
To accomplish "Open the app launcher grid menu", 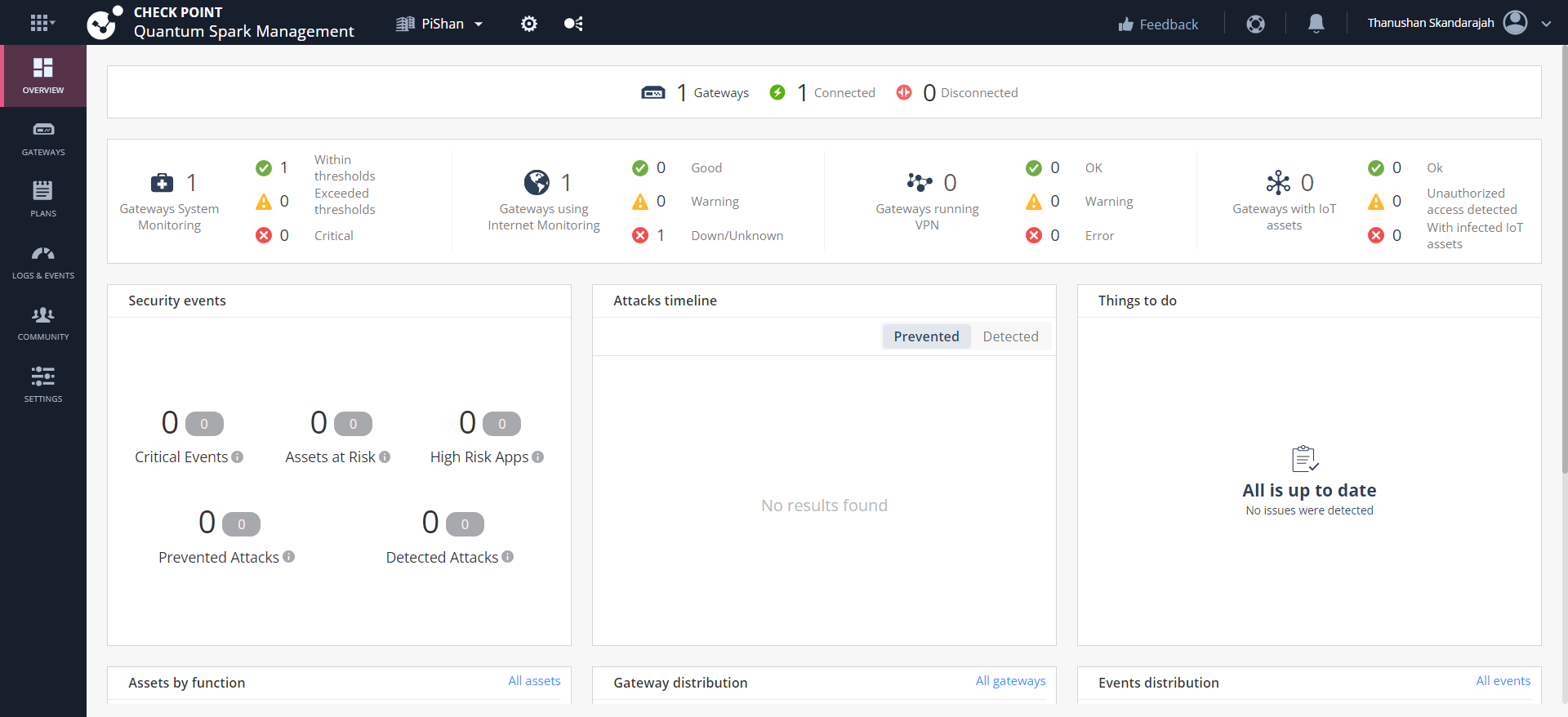I will [42, 23].
